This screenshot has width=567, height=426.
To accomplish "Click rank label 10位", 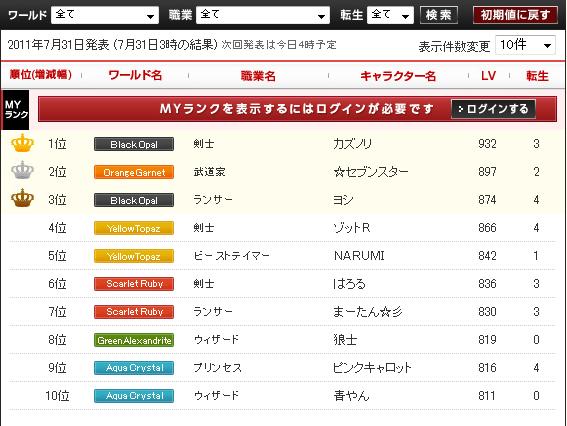I will tap(57, 395).
